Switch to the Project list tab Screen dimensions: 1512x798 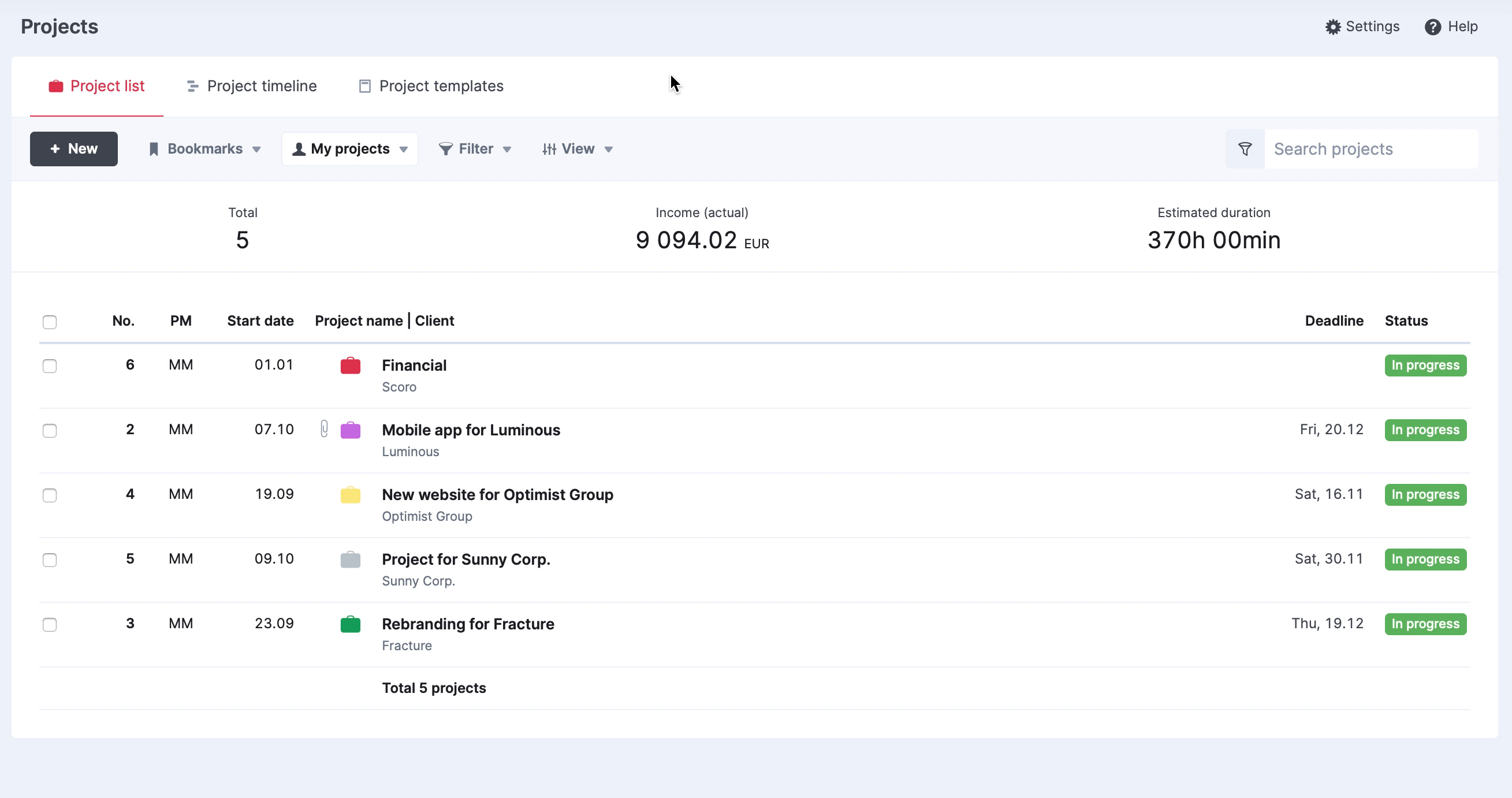tap(96, 86)
